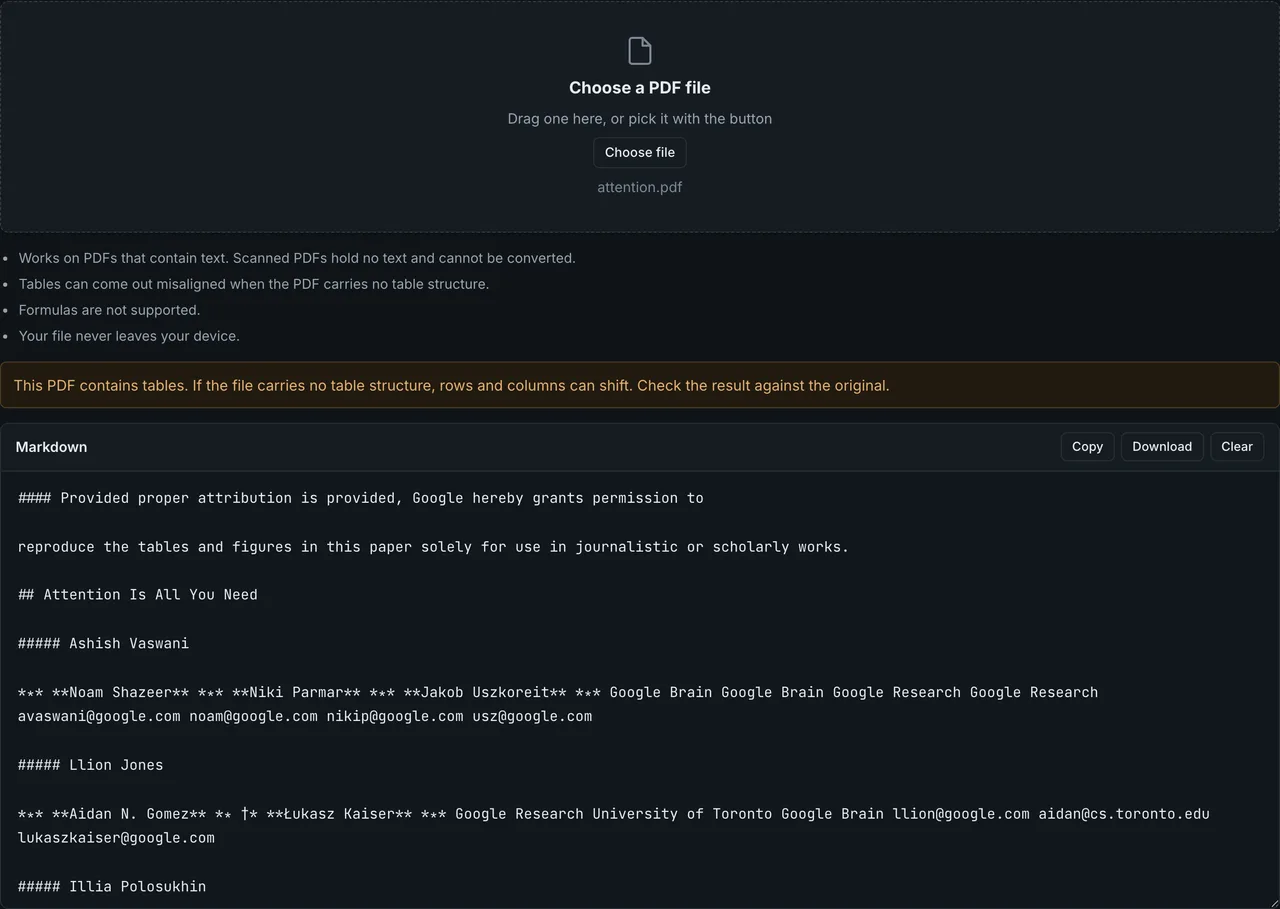This screenshot has height=909, width=1280.
Task: Click the 'Choose a PDF file' heading
Action: [640, 88]
